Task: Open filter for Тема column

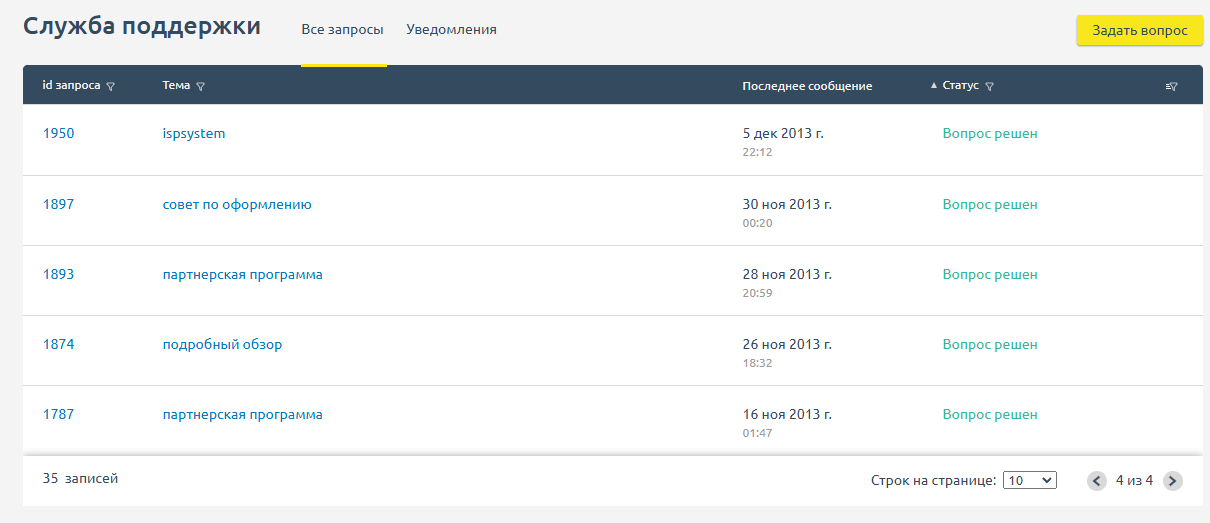Action: 201,87
